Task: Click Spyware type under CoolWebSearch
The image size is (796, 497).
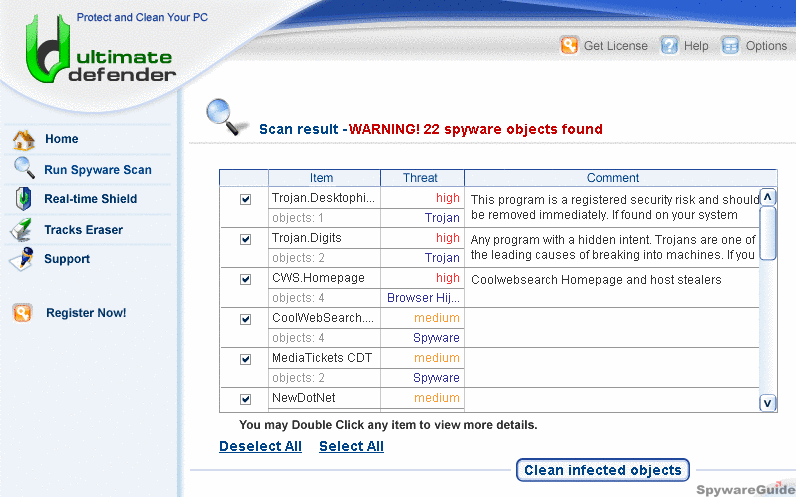Action: (x=436, y=338)
